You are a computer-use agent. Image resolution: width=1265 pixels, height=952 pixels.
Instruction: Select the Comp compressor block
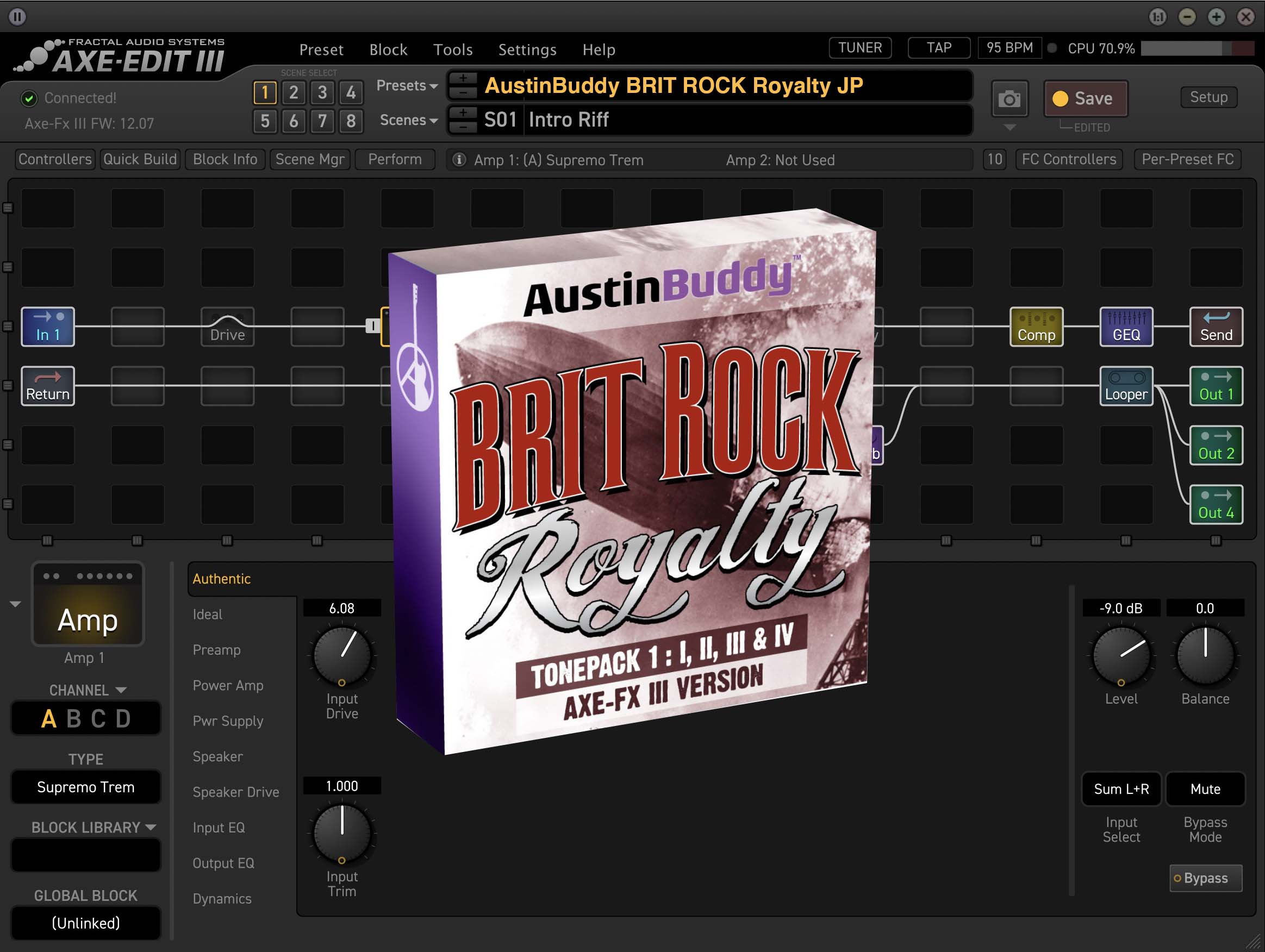tap(1036, 327)
